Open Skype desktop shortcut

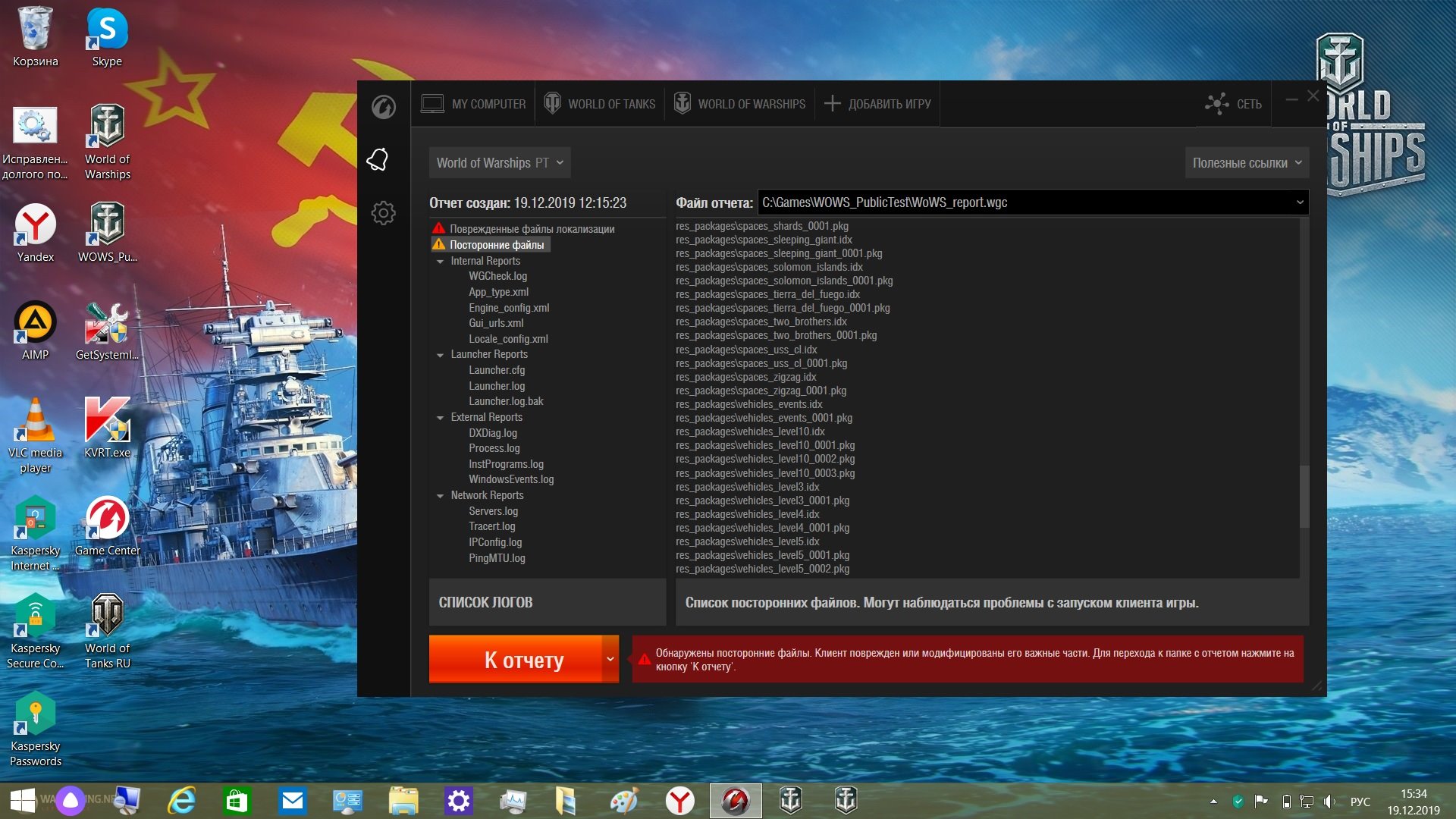pos(107,37)
